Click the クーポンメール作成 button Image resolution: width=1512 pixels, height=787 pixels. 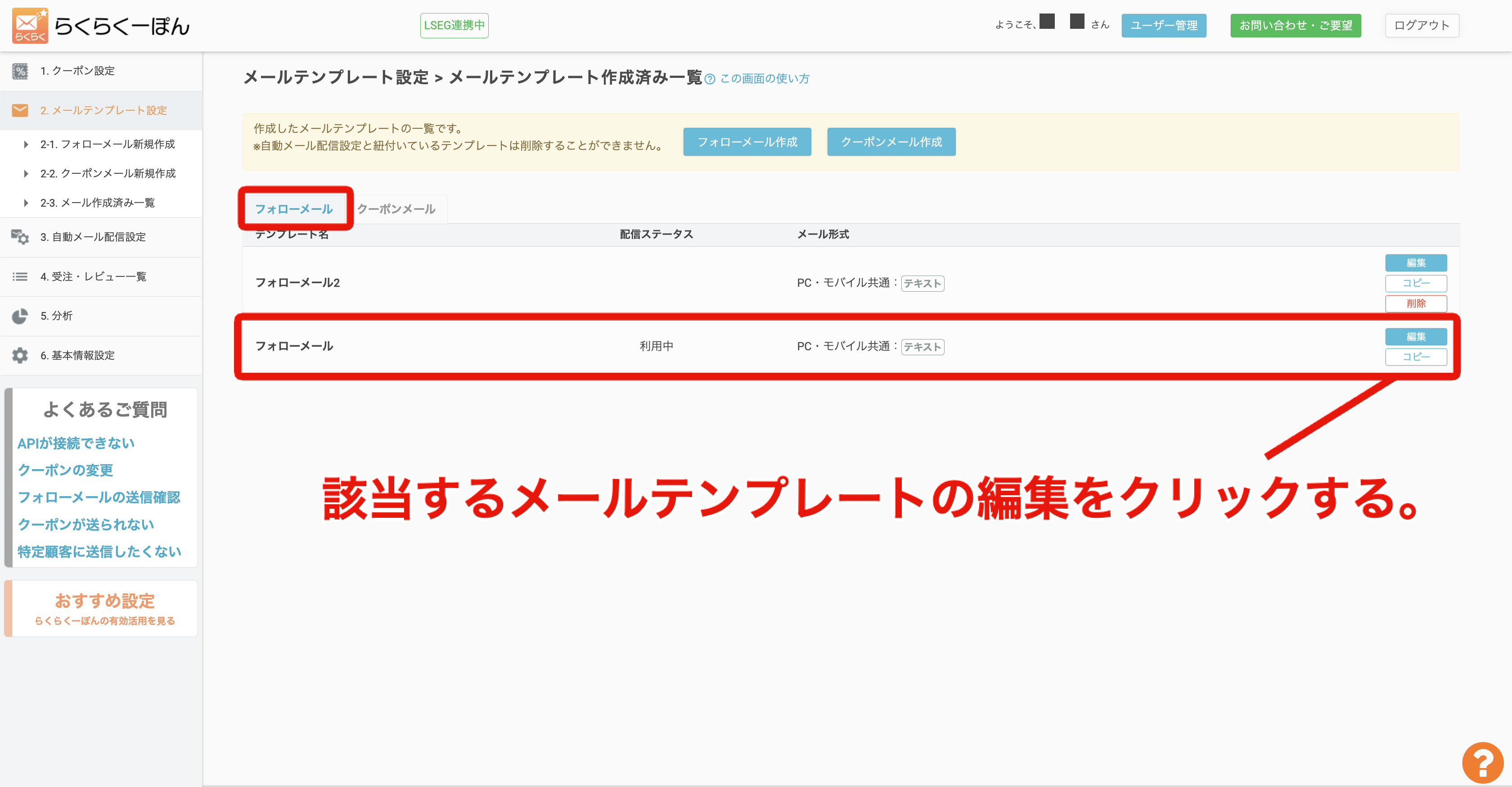pyautogui.click(x=891, y=141)
